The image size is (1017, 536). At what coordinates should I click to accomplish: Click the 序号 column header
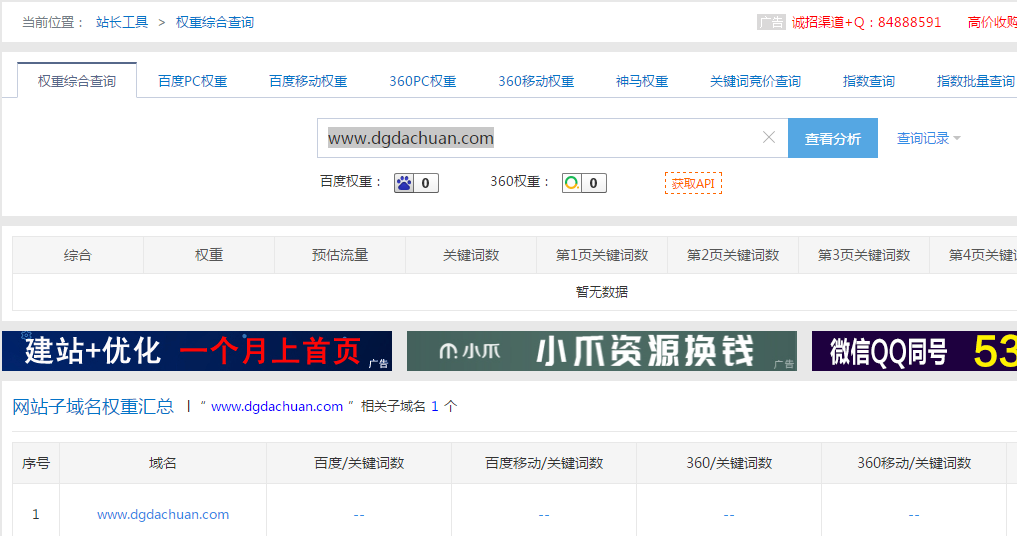click(x=36, y=463)
